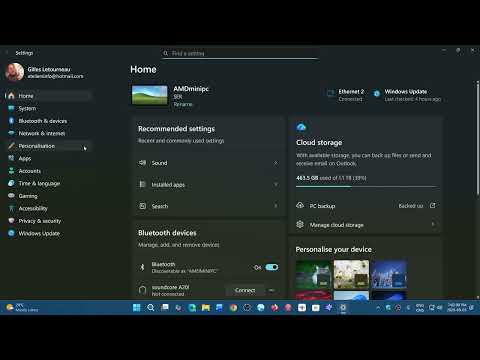This screenshot has height=360, width=480.
Task: Open Network & internet in sidebar
Action: (x=48, y=133)
